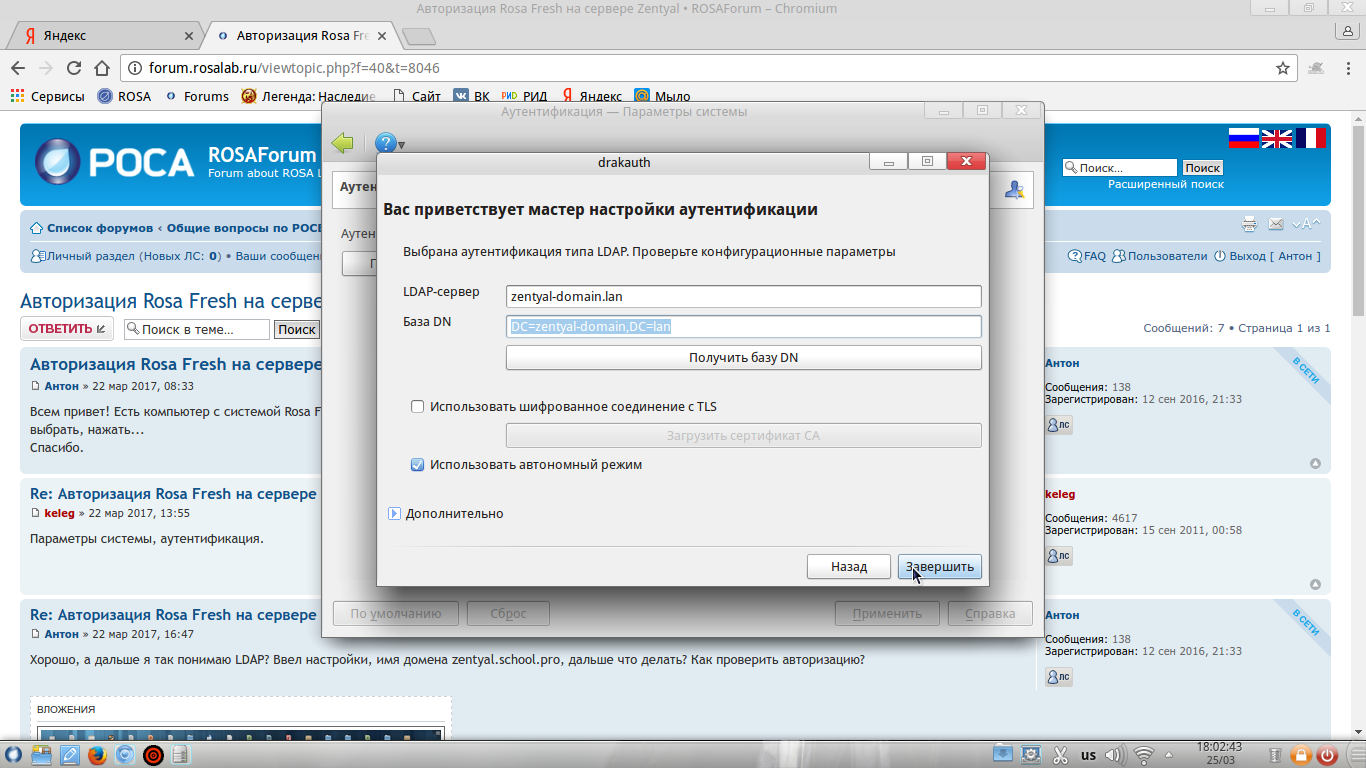Open the ROSA bookmark
This screenshot has width=1366, height=768.
[124, 96]
